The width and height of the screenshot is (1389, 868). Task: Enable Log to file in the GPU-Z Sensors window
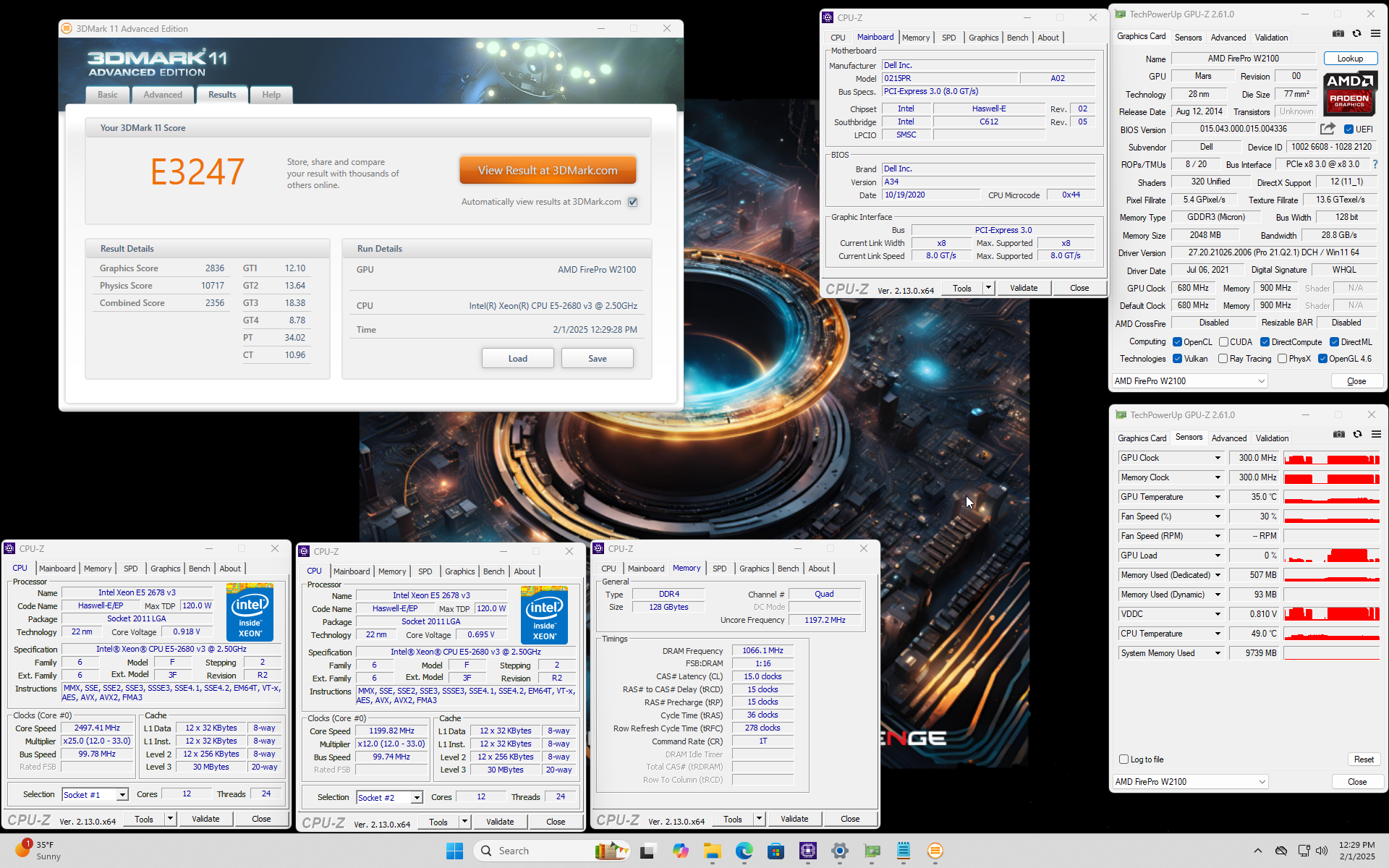pyautogui.click(x=1123, y=759)
